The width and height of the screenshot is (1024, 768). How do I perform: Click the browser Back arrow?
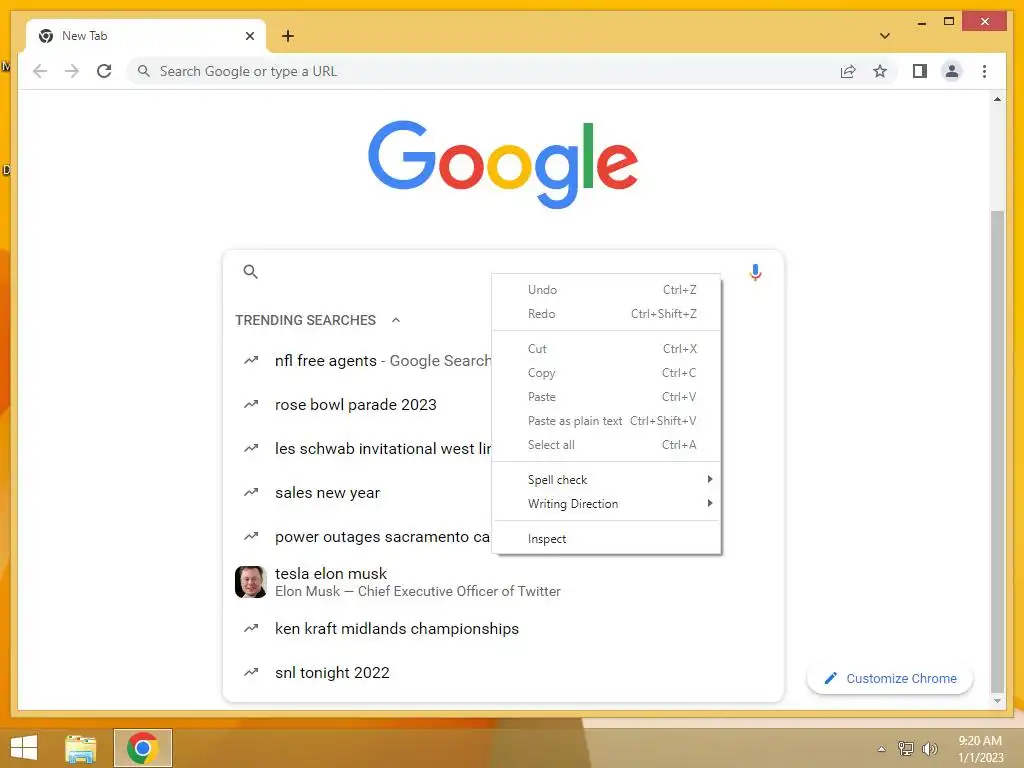pos(40,71)
